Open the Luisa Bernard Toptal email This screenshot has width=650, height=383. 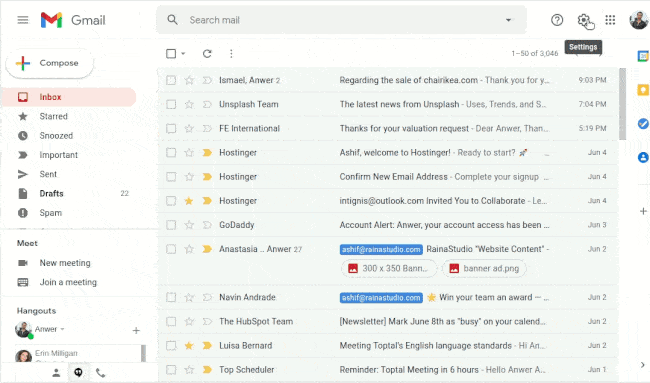(x=388, y=345)
